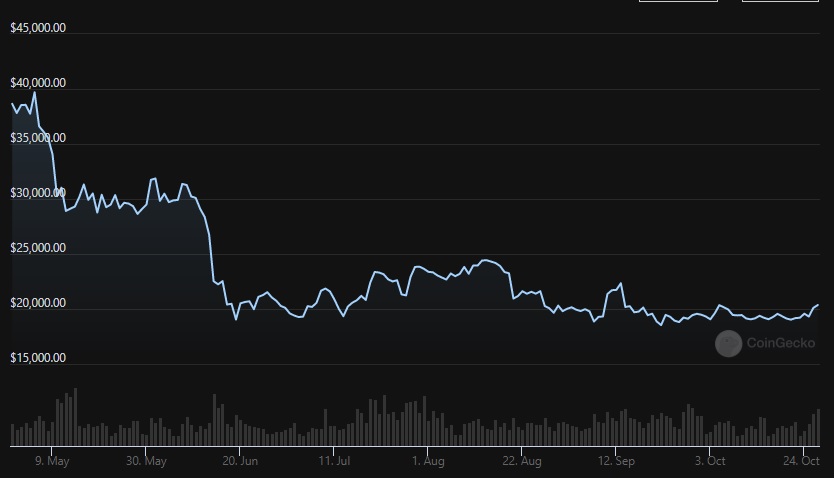Select the 22. Aug date label

(x=522, y=461)
